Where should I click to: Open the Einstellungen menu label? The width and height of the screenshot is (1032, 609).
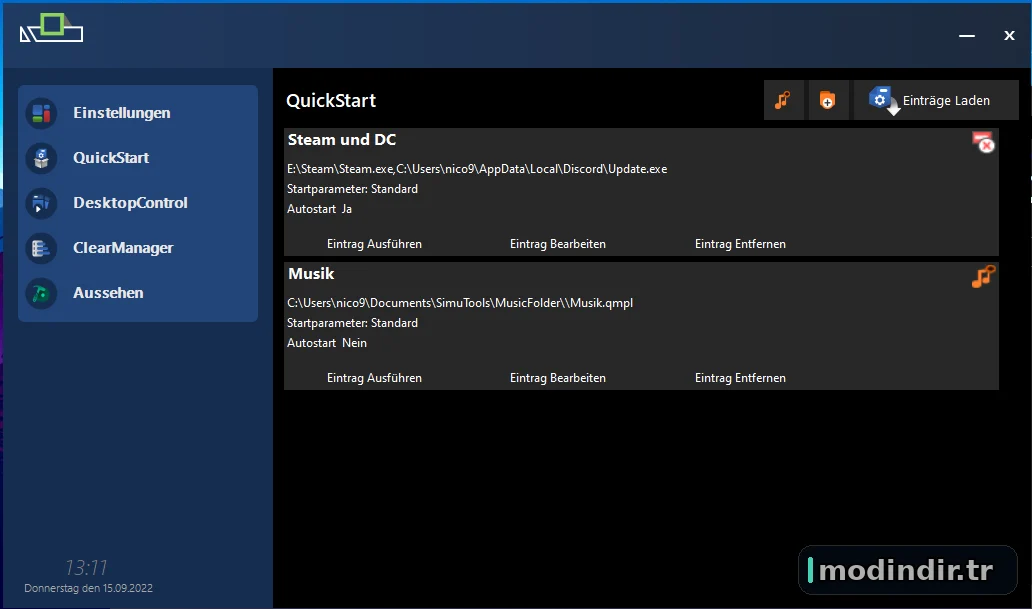122,113
